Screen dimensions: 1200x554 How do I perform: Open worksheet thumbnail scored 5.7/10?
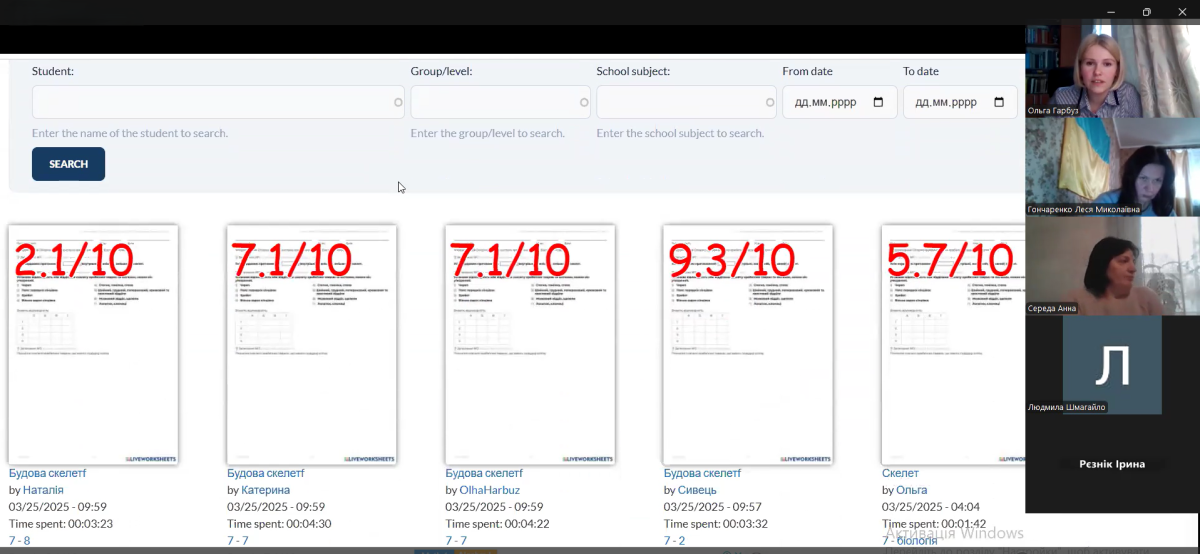pos(953,345)
